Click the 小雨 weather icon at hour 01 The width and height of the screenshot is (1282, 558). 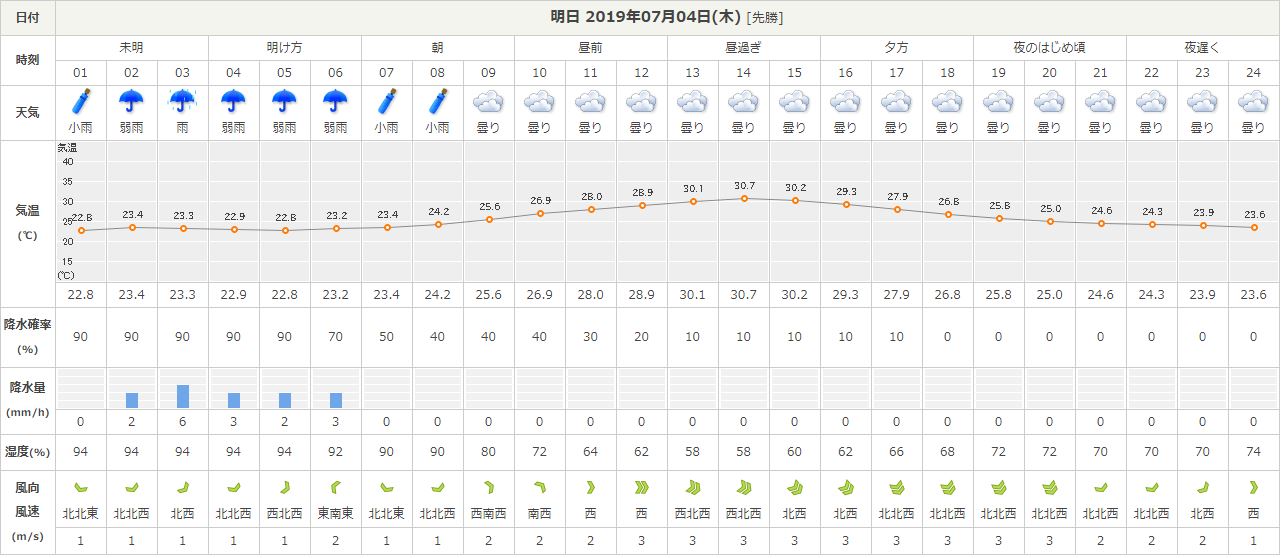coord(81,102)
